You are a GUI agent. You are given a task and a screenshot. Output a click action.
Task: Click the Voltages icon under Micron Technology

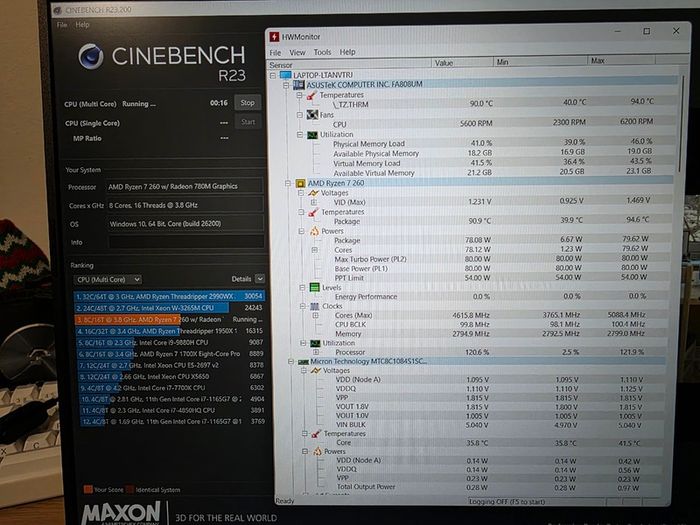[x=316, y=371]
